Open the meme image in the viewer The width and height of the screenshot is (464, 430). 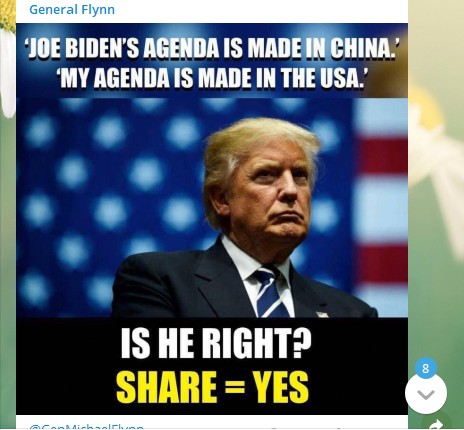(x=212, y=219)
